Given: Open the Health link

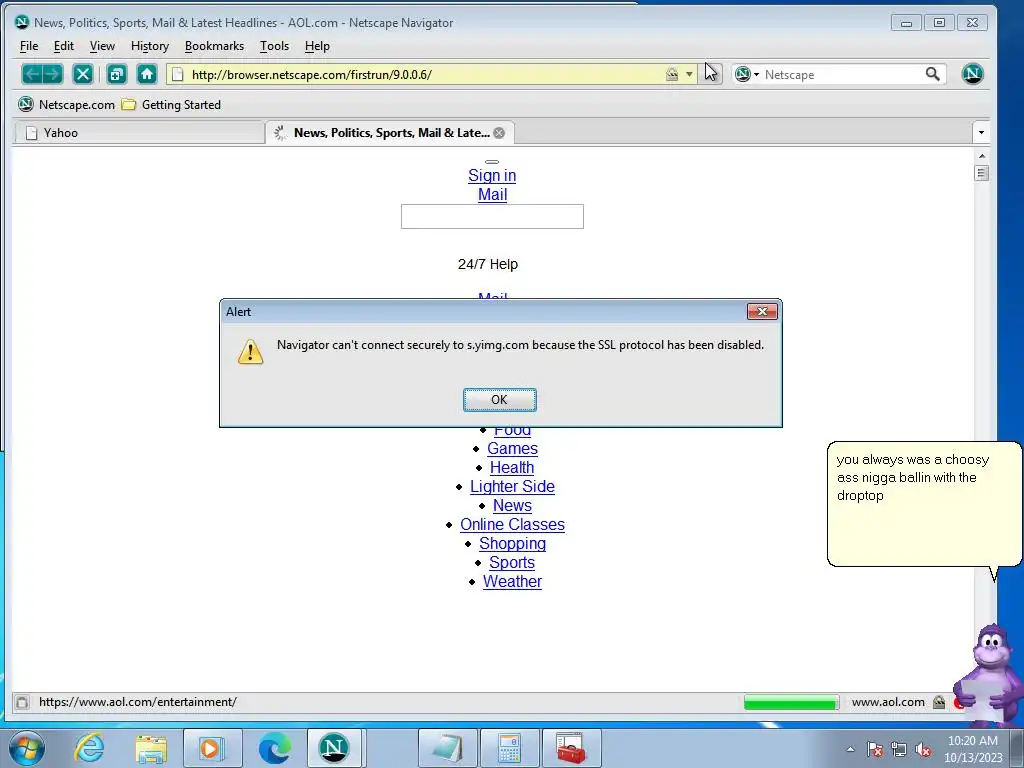Looking at the screenshot, I should (512, 468).
